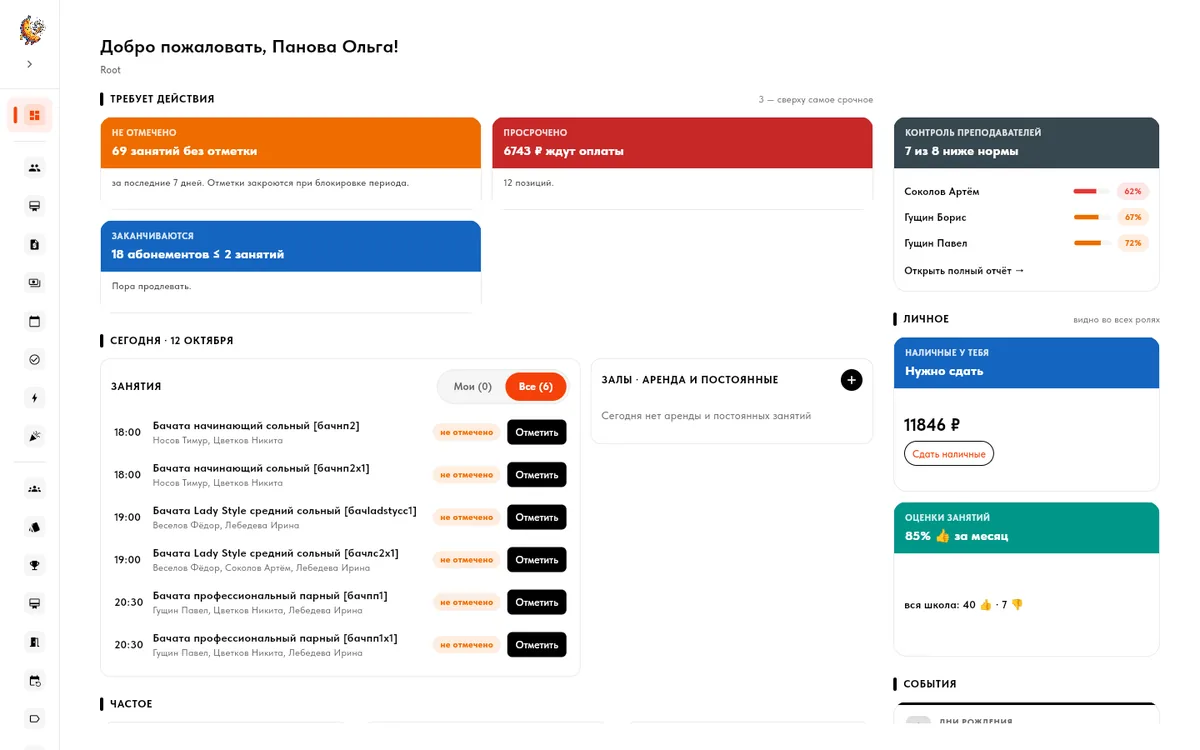Click "Сдать наличные" button

pyautogui.click(x=949, y=454)
